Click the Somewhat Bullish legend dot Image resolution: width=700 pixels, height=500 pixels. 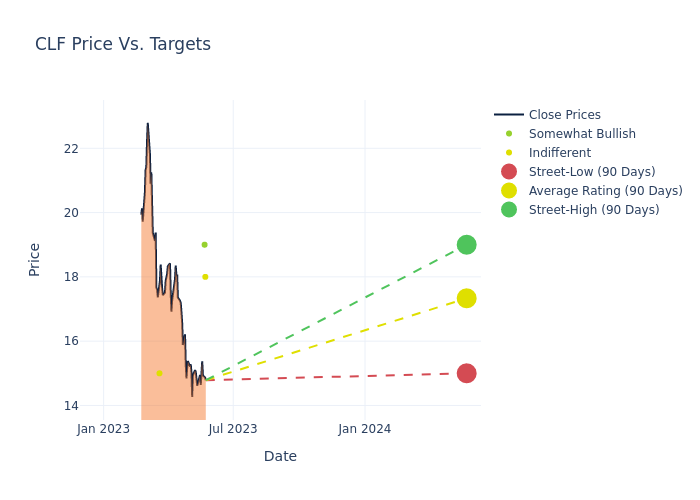click(x=509, y=134)
